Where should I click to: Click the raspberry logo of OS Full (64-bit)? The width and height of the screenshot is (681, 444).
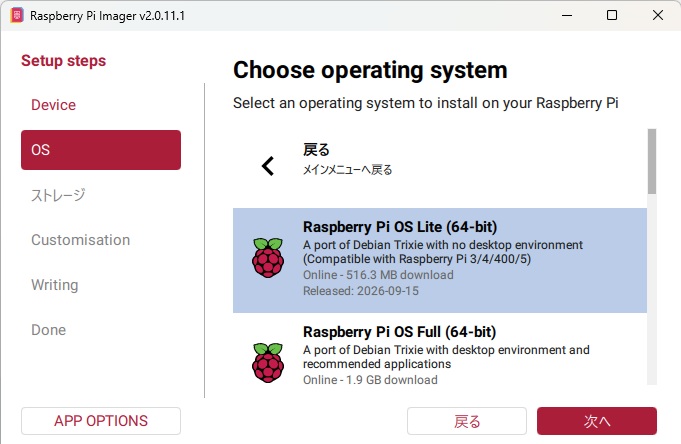268,363
